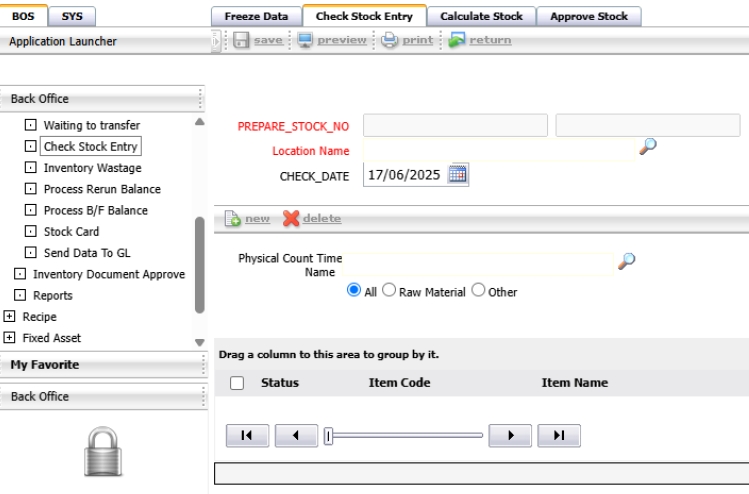Expand the Reports tree node
This screenshot has height=494, width=749.
pos(19,296)
